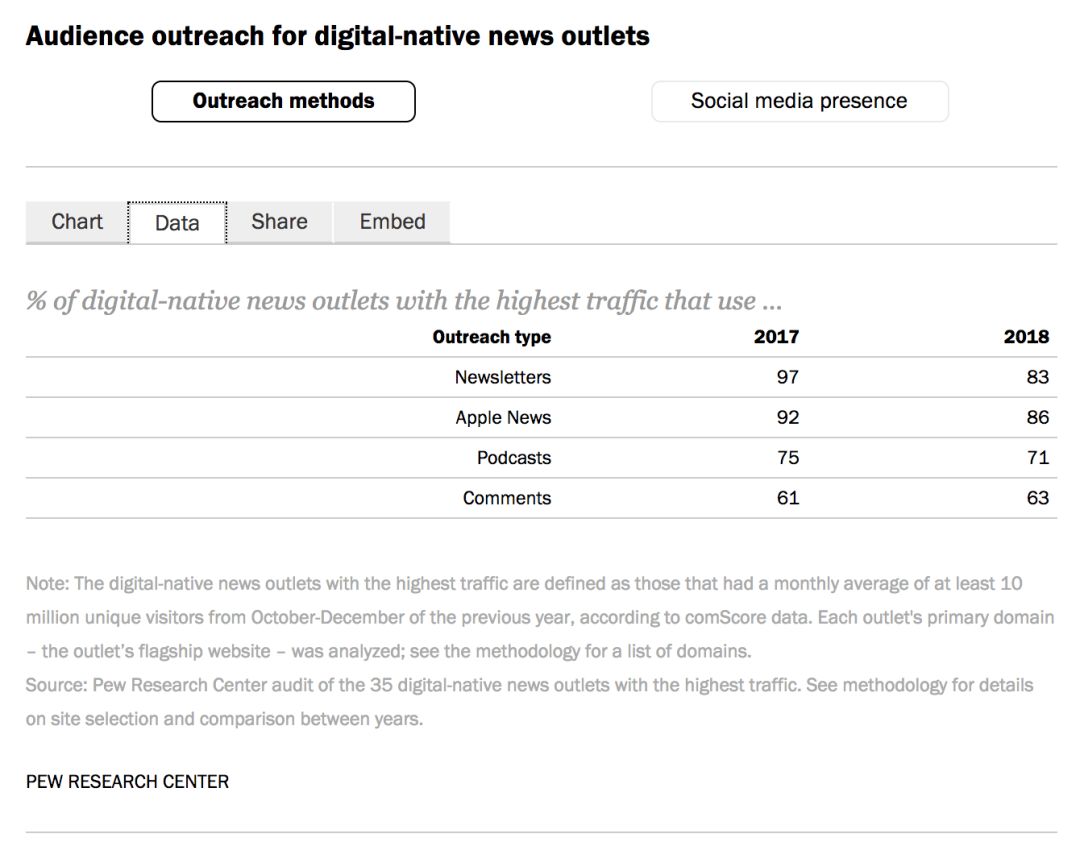
Task: Click Apple News 2018 value 86
Action: tap(1038, 417)
